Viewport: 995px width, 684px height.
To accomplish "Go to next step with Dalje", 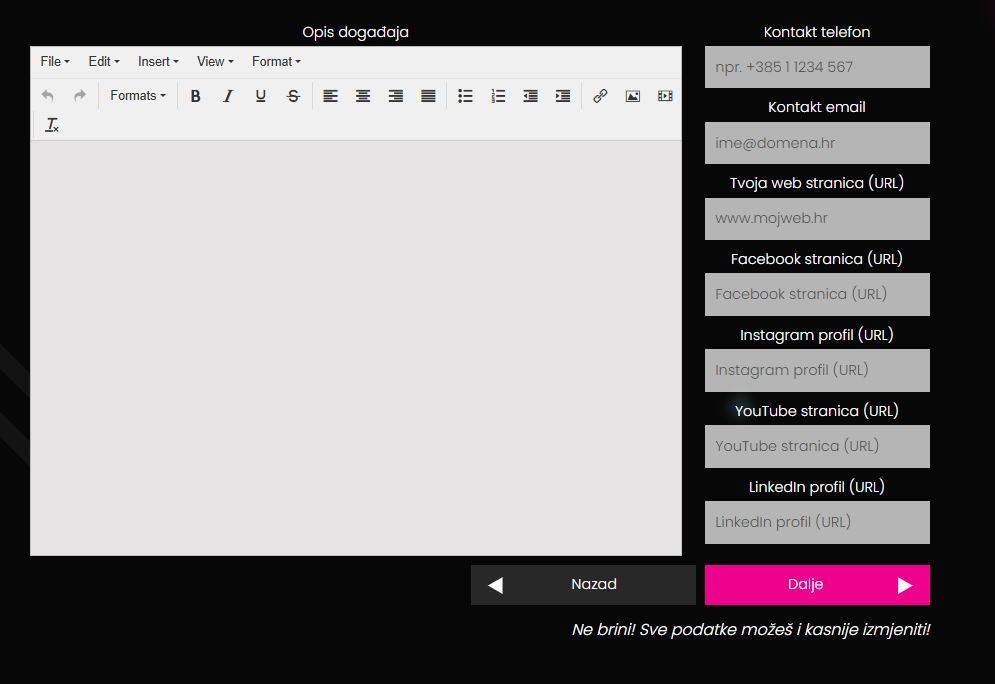I will (x=817, y=584).
